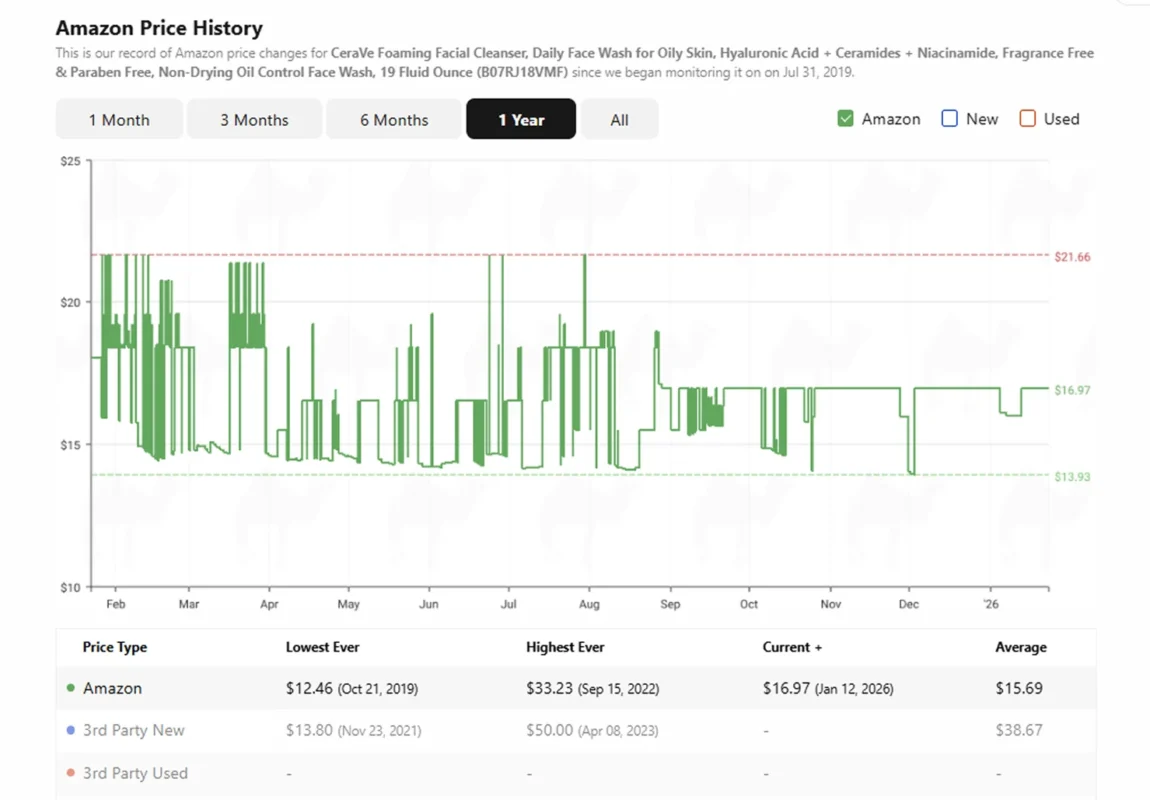Click the $13.93 lowest price marker

pos(1071,476)
